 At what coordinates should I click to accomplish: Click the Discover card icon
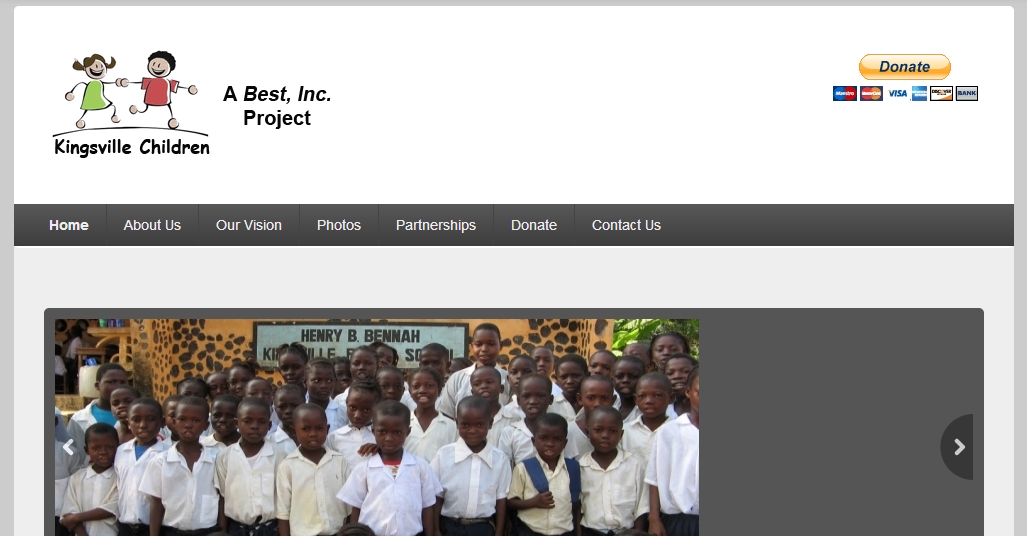point(941,94)
